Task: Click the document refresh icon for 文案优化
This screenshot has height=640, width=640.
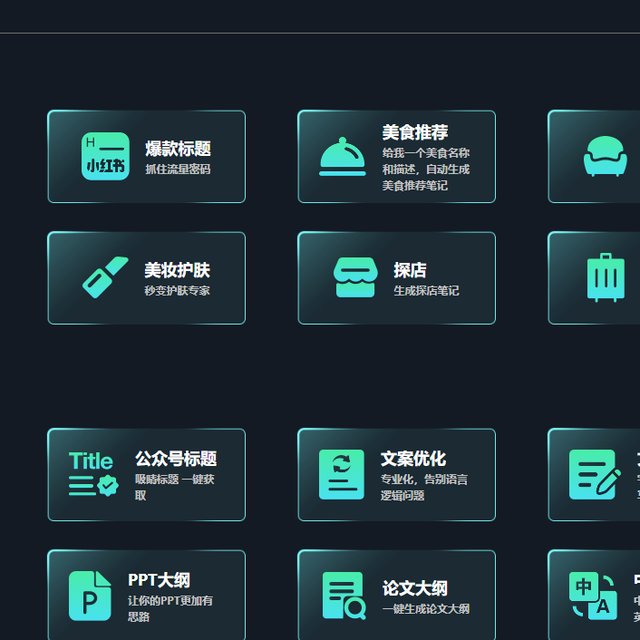Action: [x=342, y=474]
